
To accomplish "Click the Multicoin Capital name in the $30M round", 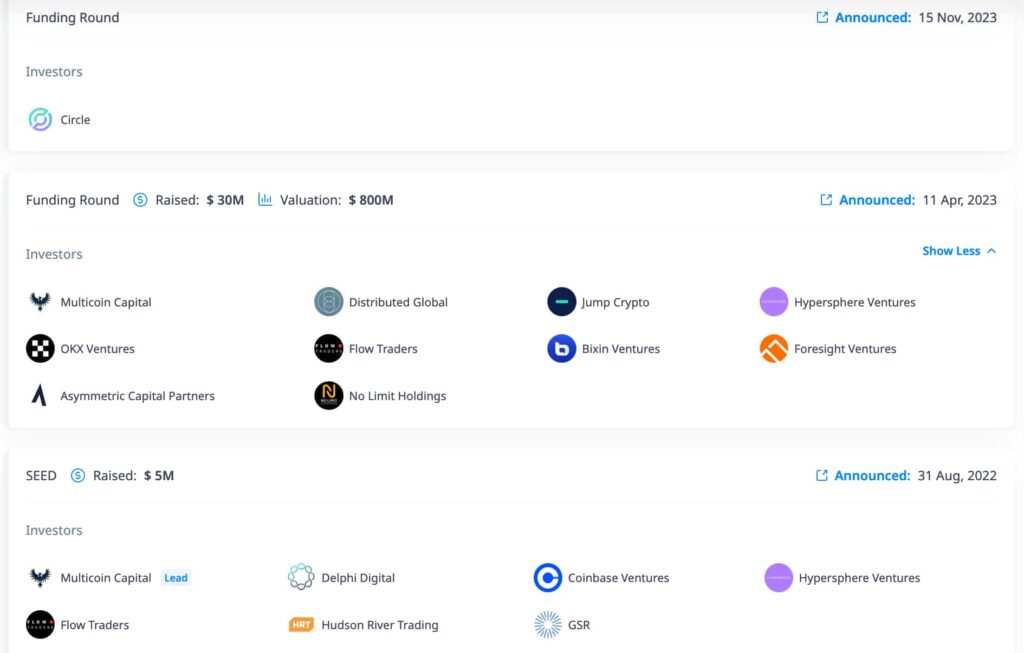I will pyautogui.click(x=106, y=302).
